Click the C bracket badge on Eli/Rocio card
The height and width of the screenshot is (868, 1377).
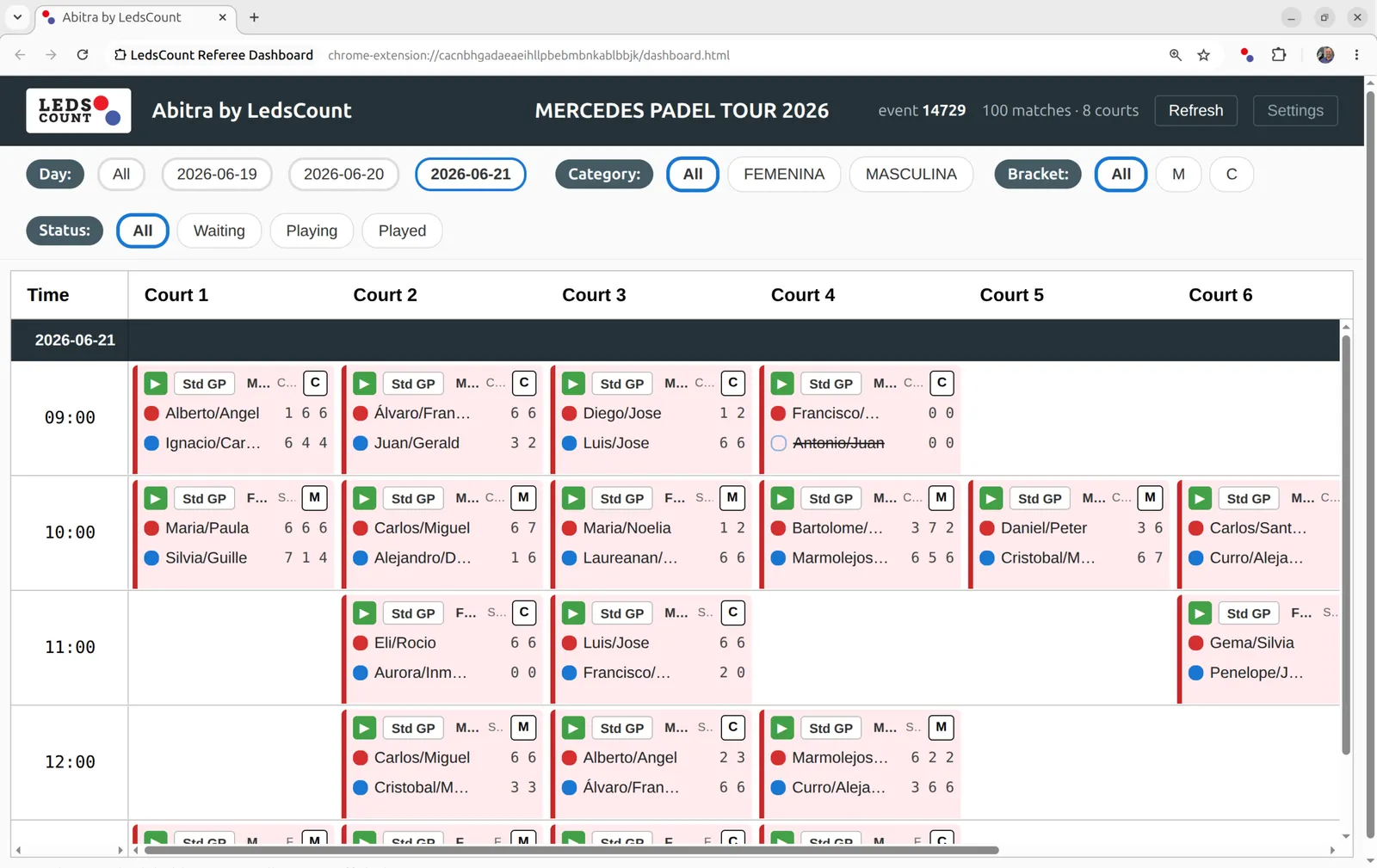coord(524,613)
